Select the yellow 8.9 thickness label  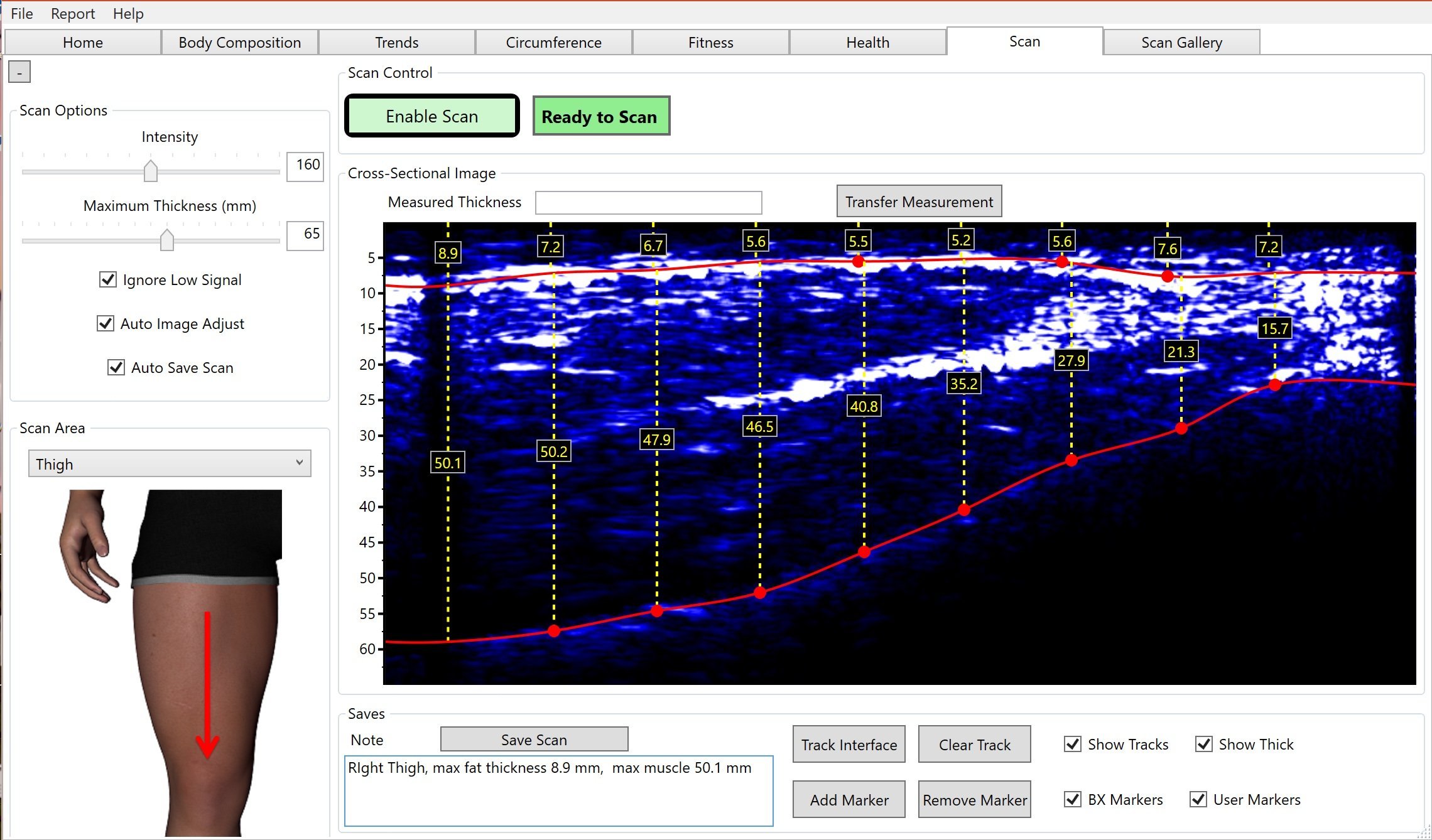[x=448, y=253]
